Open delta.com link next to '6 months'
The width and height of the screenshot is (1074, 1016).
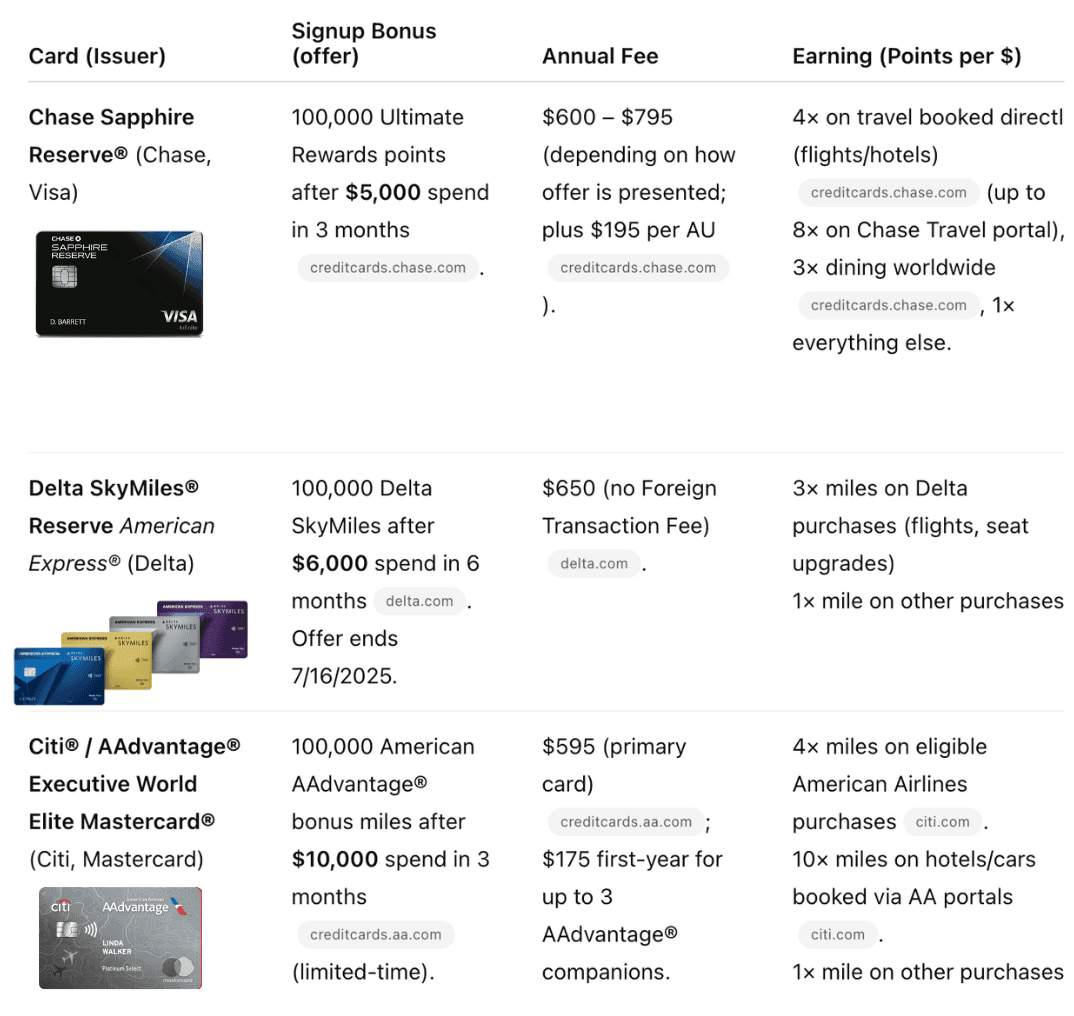419,601
